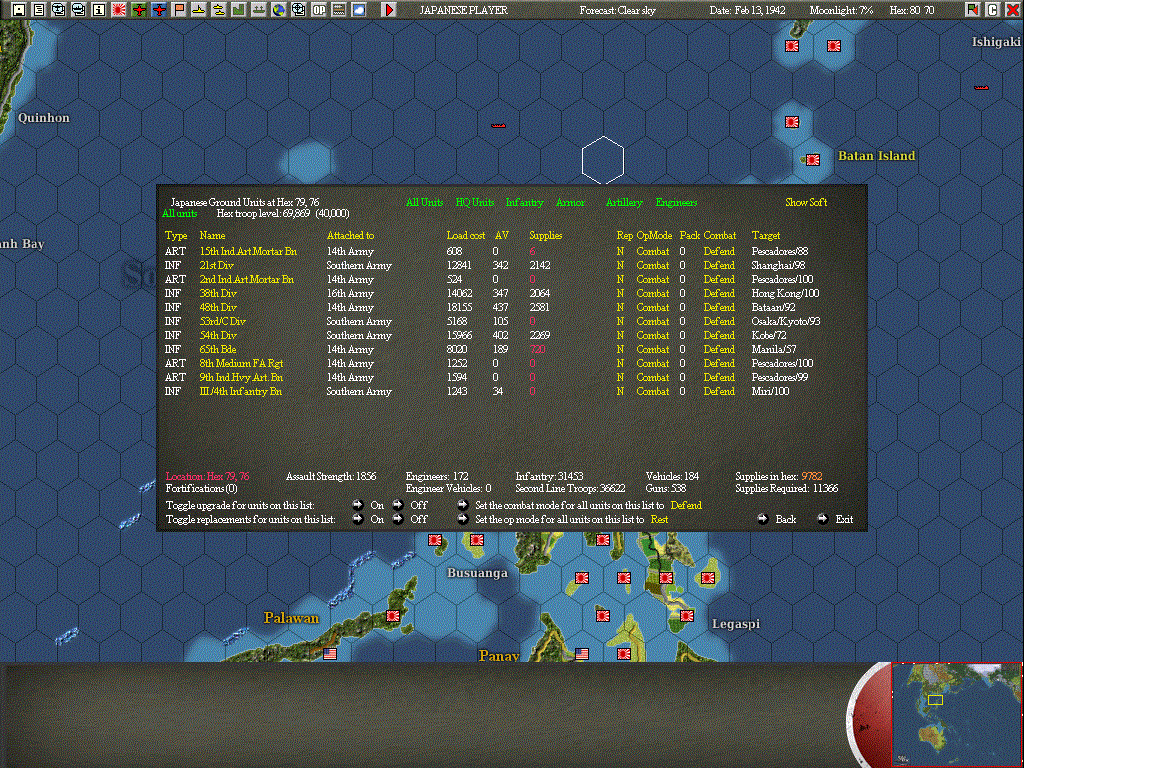Change 'Defend' combat mode for 21st Div
The image size is (1152, 768).
point(719,265)
